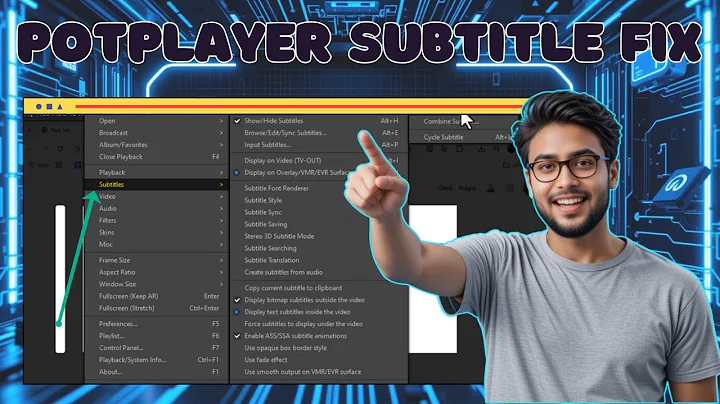720x404 pixels.
Task: Expand the Skins submenu arrow
Action: pos(221,232)
